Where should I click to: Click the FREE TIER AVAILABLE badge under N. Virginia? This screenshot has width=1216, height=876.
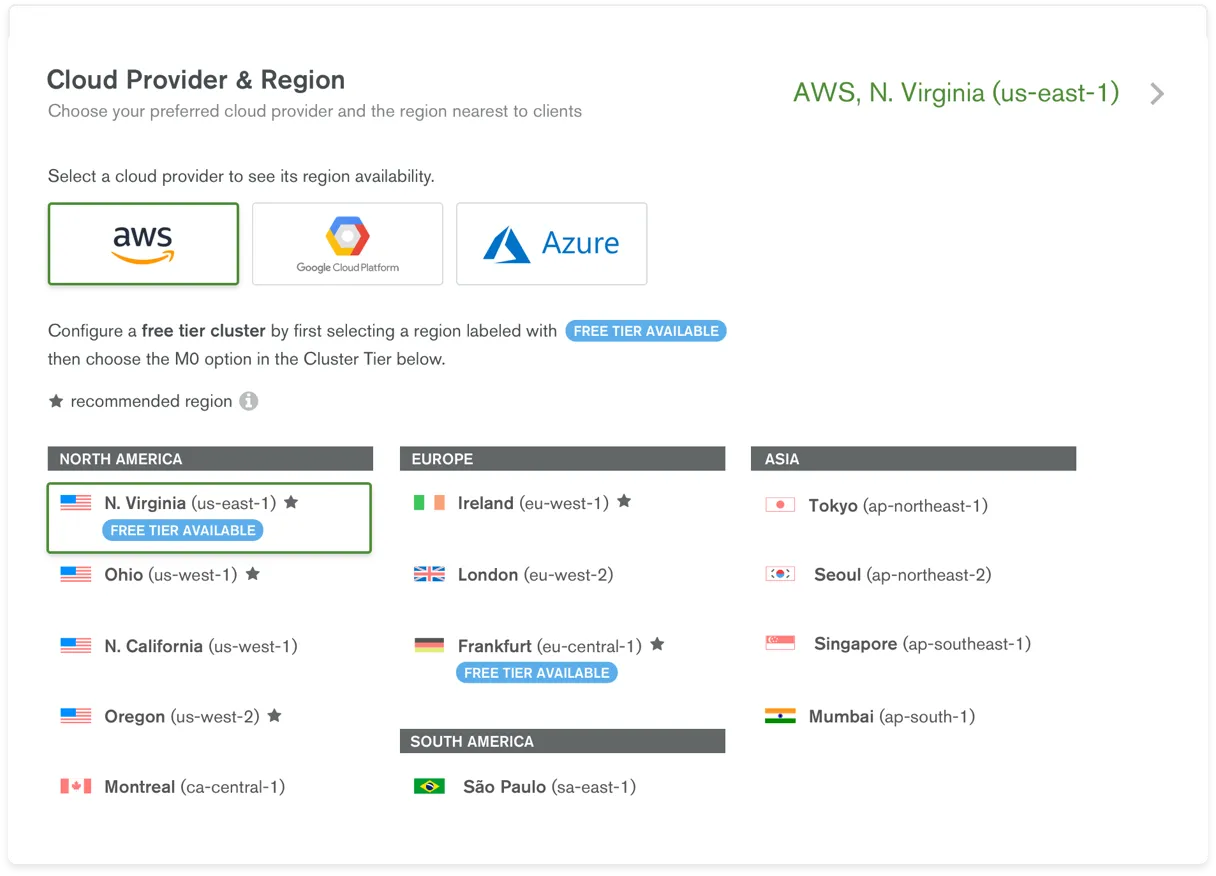click(182, 530)
